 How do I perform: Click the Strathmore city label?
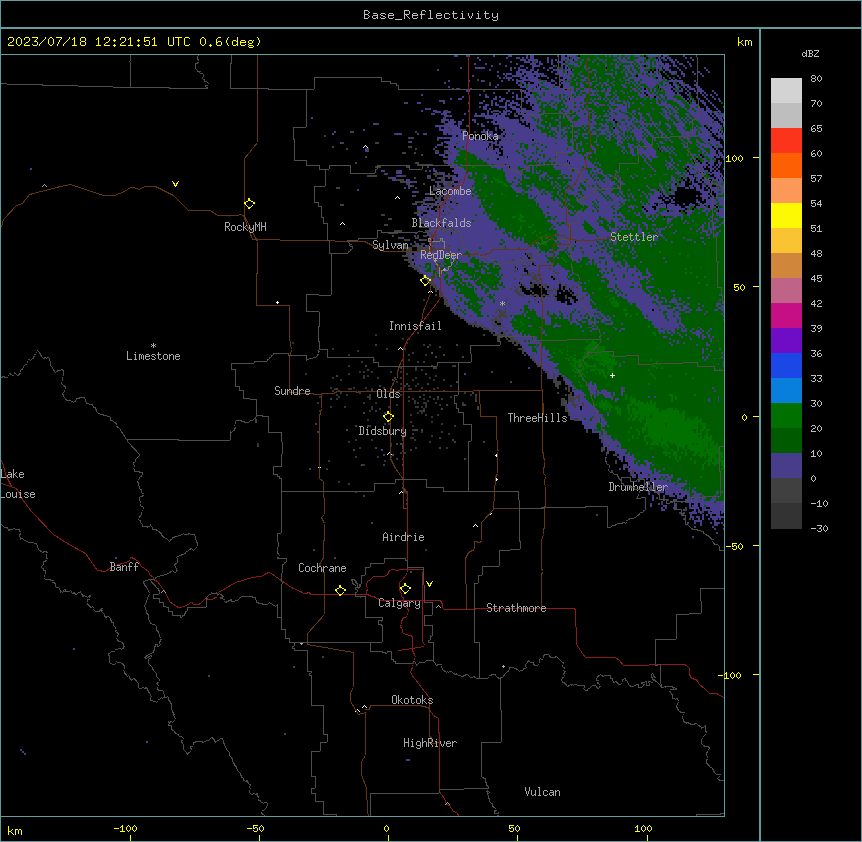[x=516, y=608]
